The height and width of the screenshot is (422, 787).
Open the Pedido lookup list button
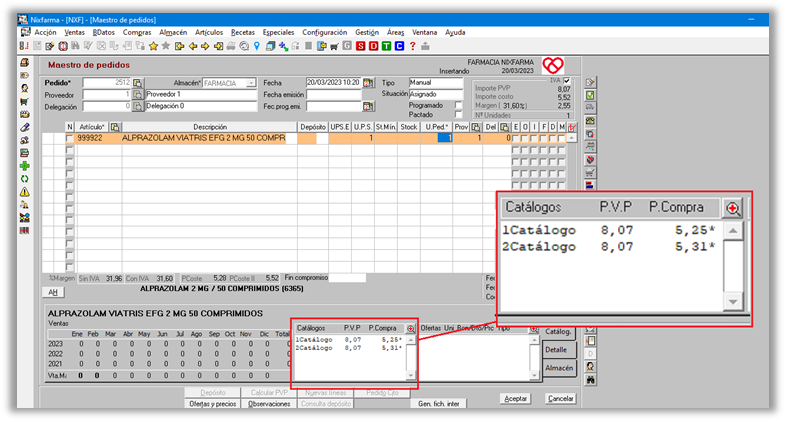[138, 83]
